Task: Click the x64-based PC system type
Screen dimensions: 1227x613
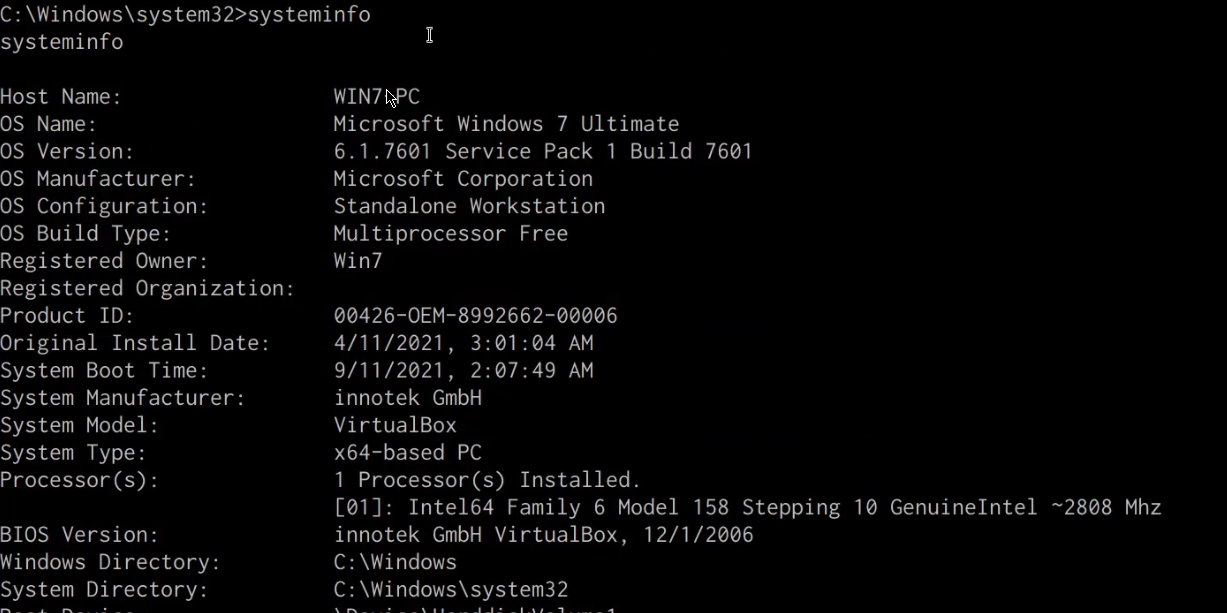Action: pyautogui.click(x=407, y=453)
